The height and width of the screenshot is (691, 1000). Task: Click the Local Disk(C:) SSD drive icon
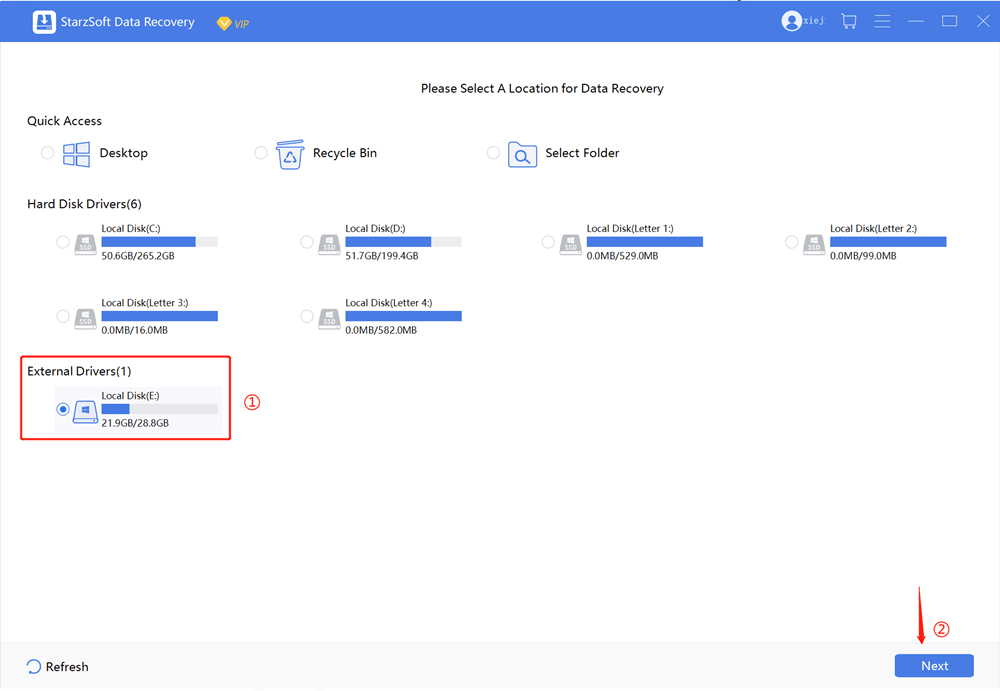pos(85,243)
